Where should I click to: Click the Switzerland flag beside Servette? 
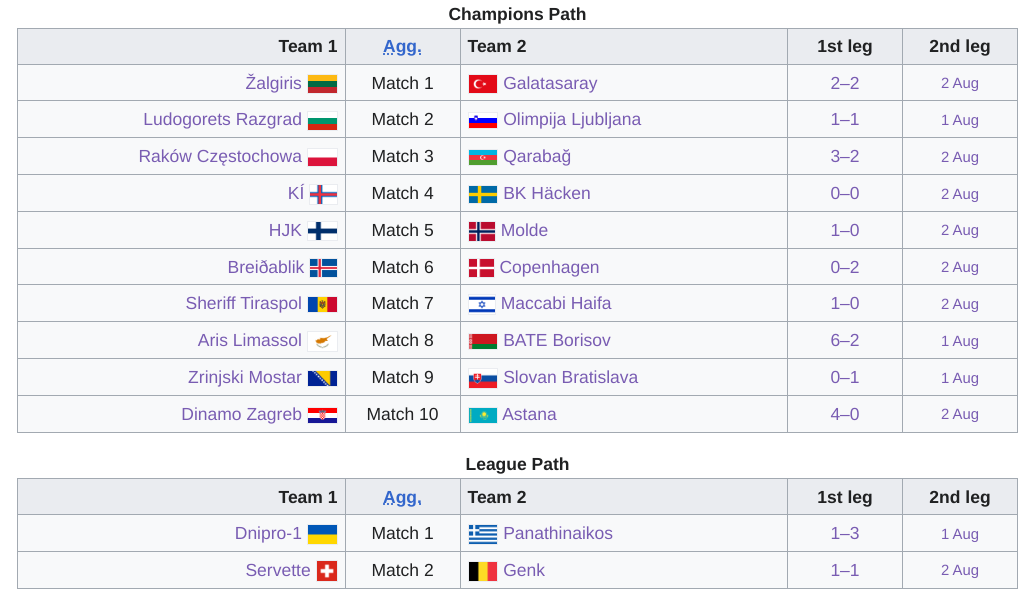327,571
